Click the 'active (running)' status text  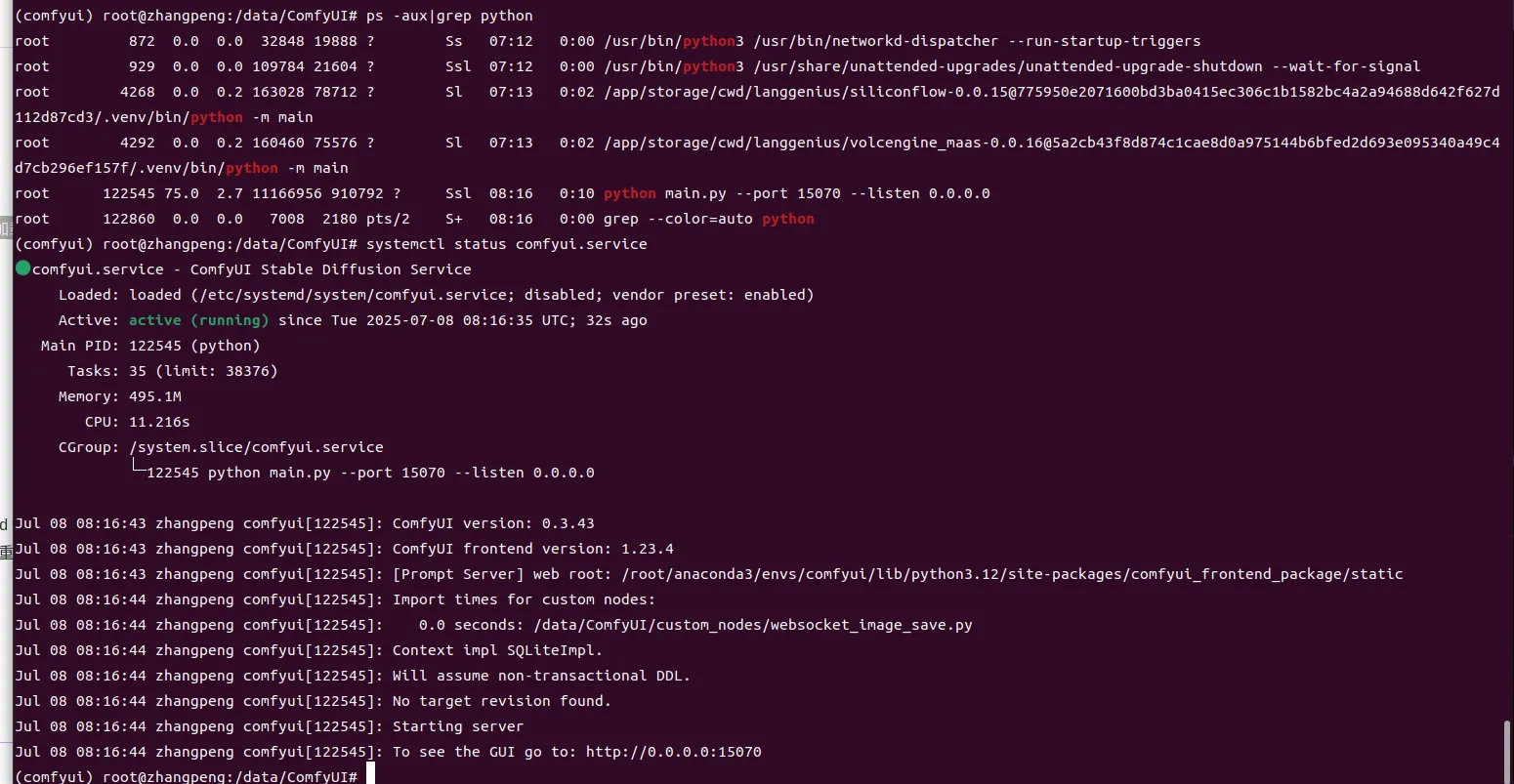198,320
